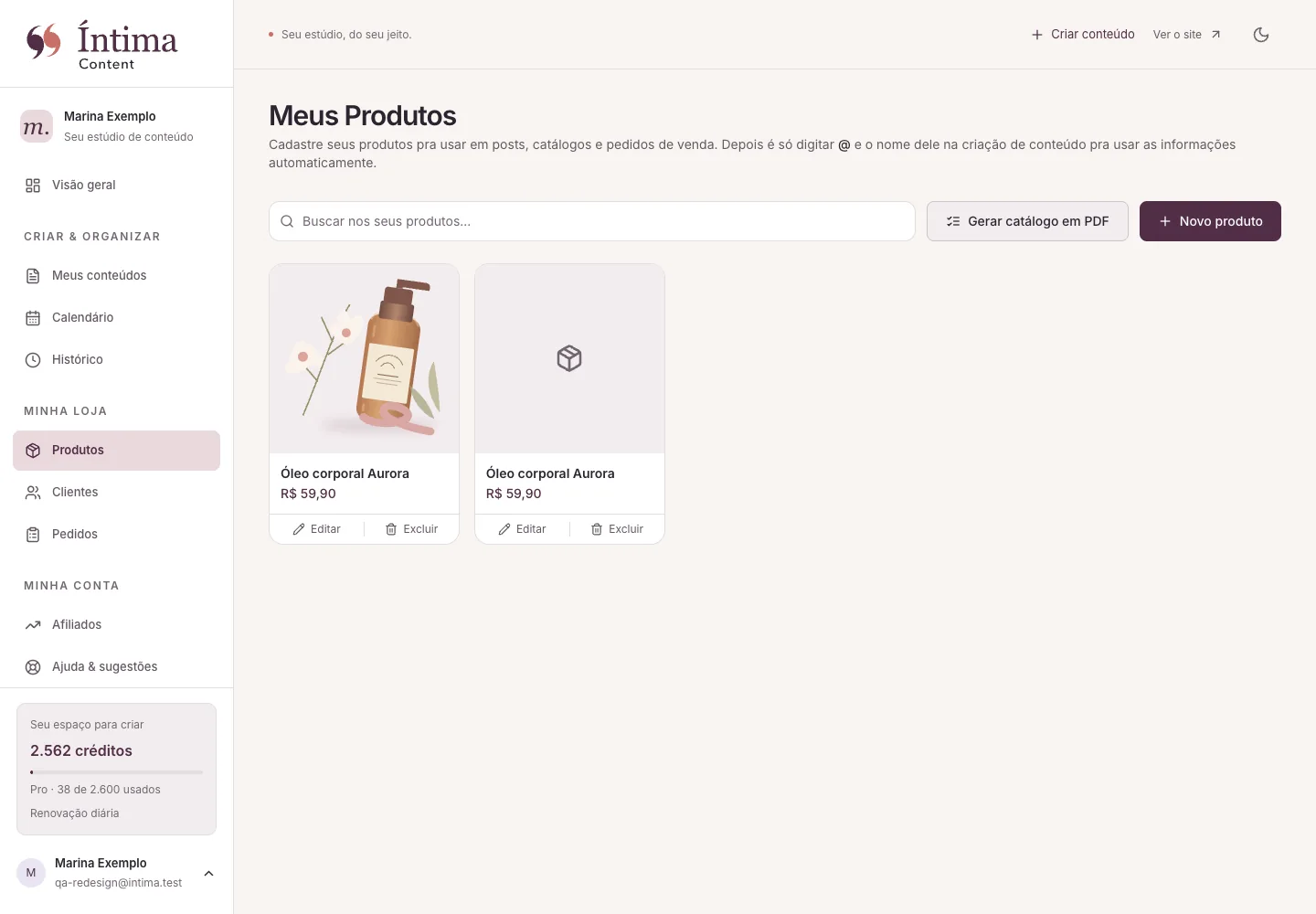Click the Marina Exemplo studio avatar
The height and width of the screenshot is (914, 1316).
tap(37, 126)
